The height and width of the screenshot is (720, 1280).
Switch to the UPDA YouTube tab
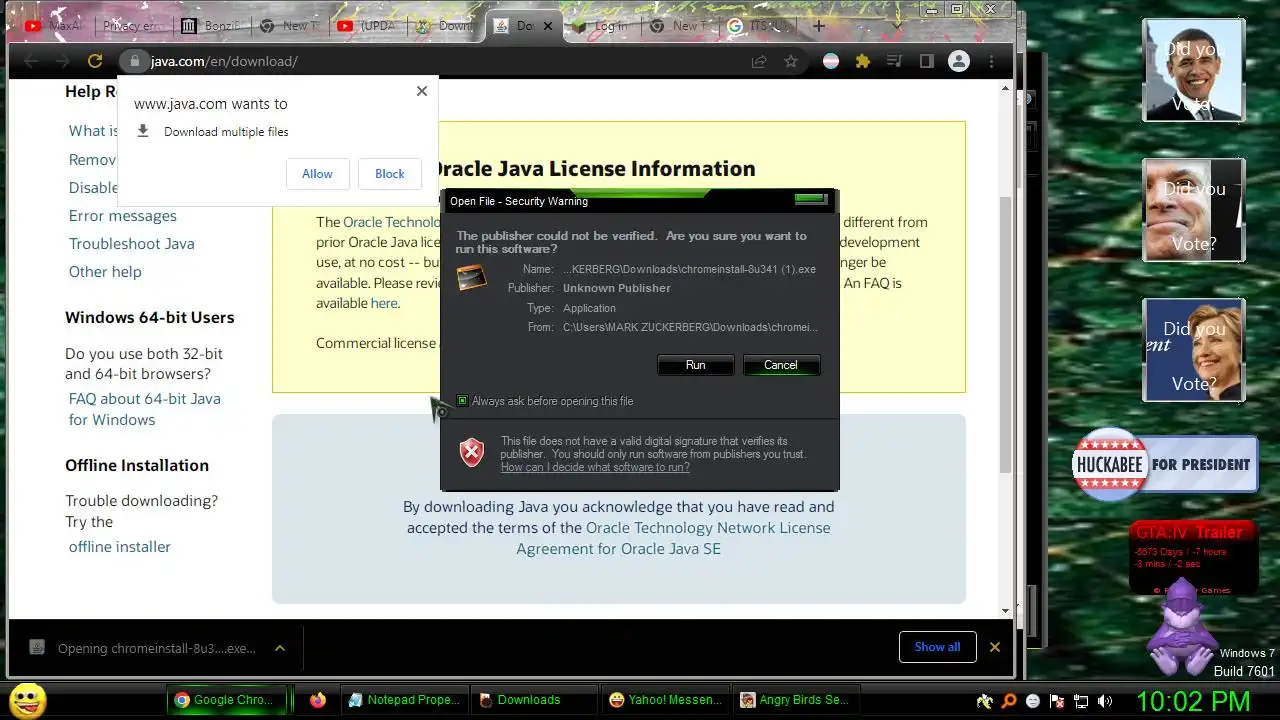[x=367, y=26]
